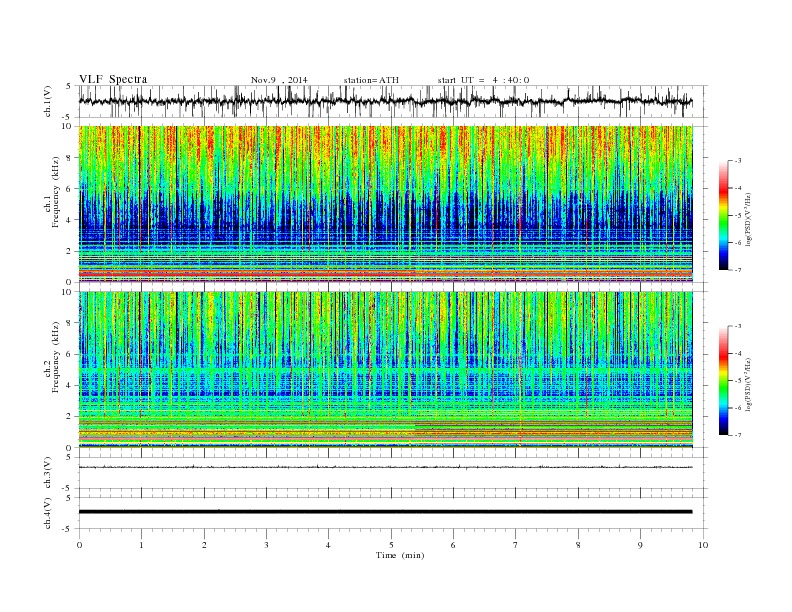Image resolution: width=792 pixels, height=612 pixels.
Task: Click the "Time (min)" axis title
Action: [400, 555]
